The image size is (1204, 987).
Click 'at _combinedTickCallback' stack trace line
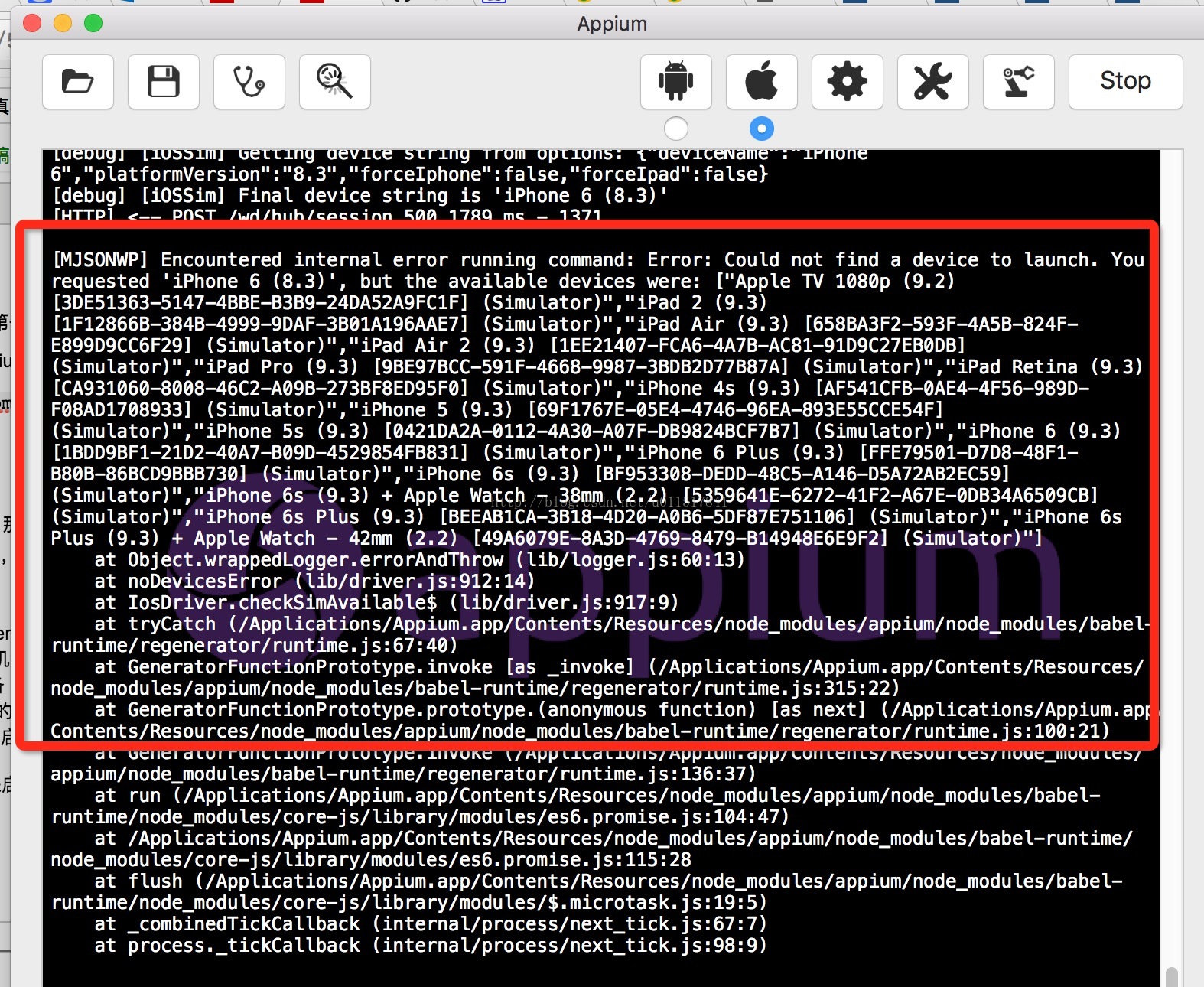(x=430, y=924)
